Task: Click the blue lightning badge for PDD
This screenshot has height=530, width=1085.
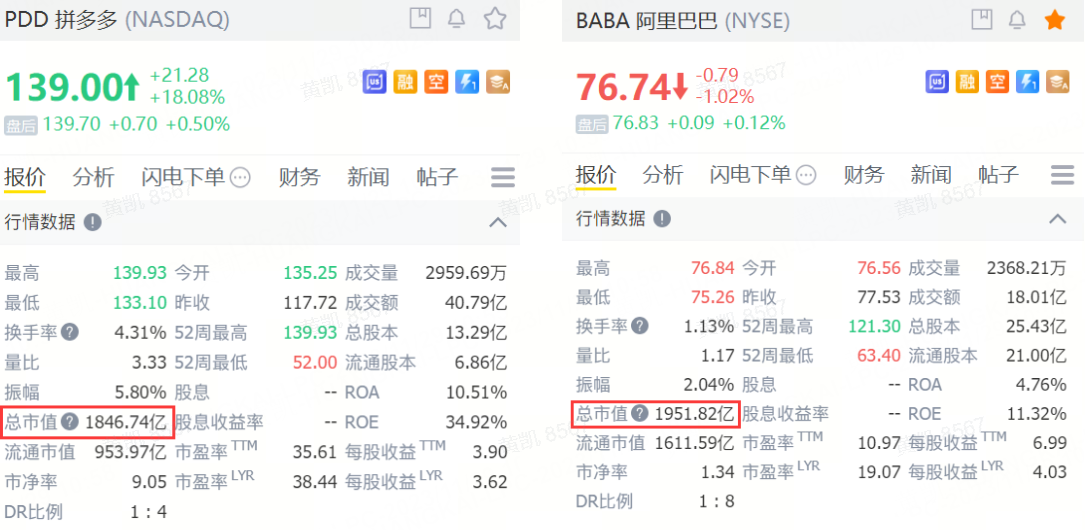Action: click(x=467, y=82)
